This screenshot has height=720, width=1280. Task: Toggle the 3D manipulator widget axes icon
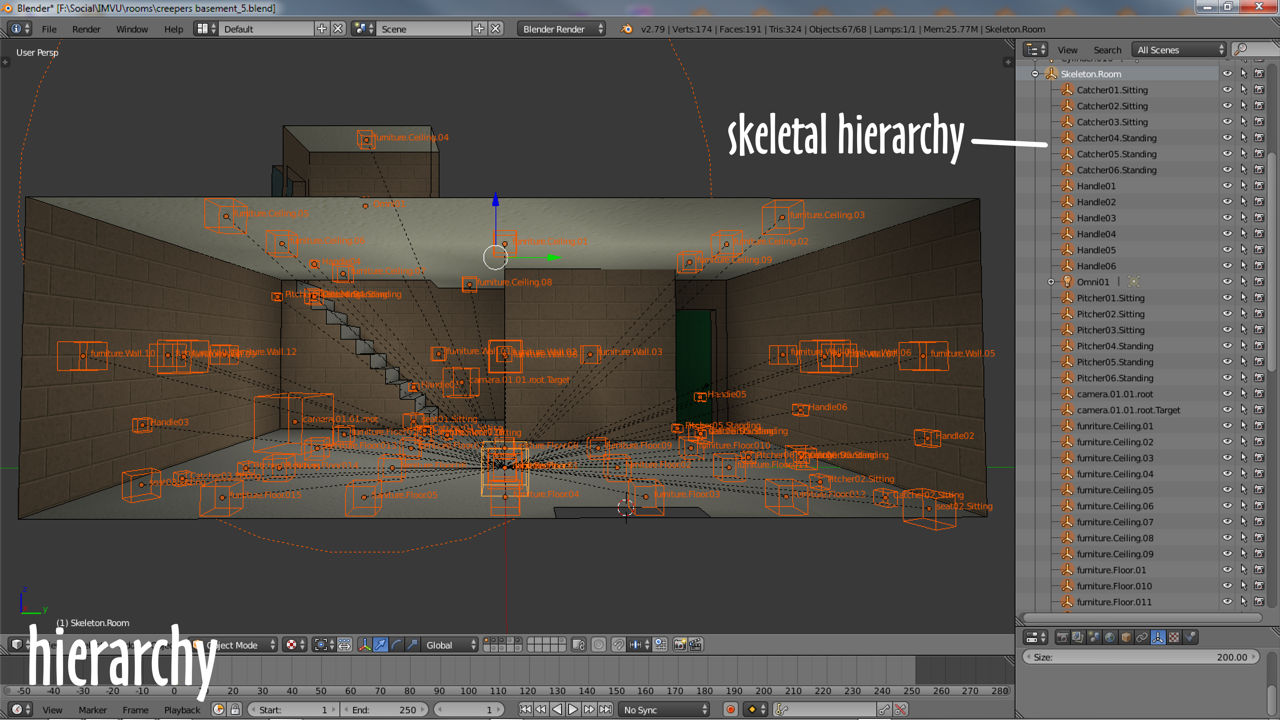[x=364, y=645]
